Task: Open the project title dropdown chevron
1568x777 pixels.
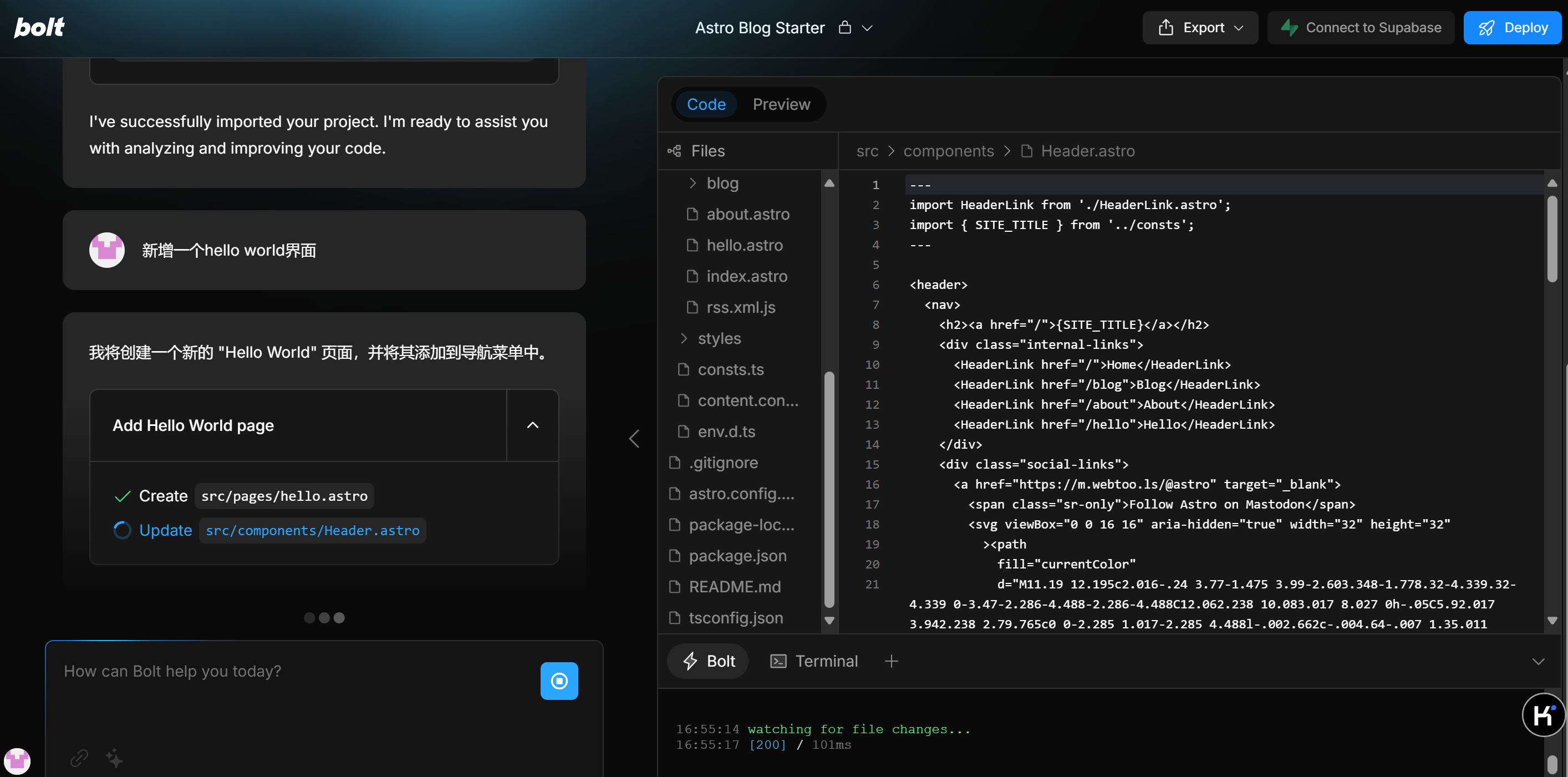Action: click(x=867, y=28)
